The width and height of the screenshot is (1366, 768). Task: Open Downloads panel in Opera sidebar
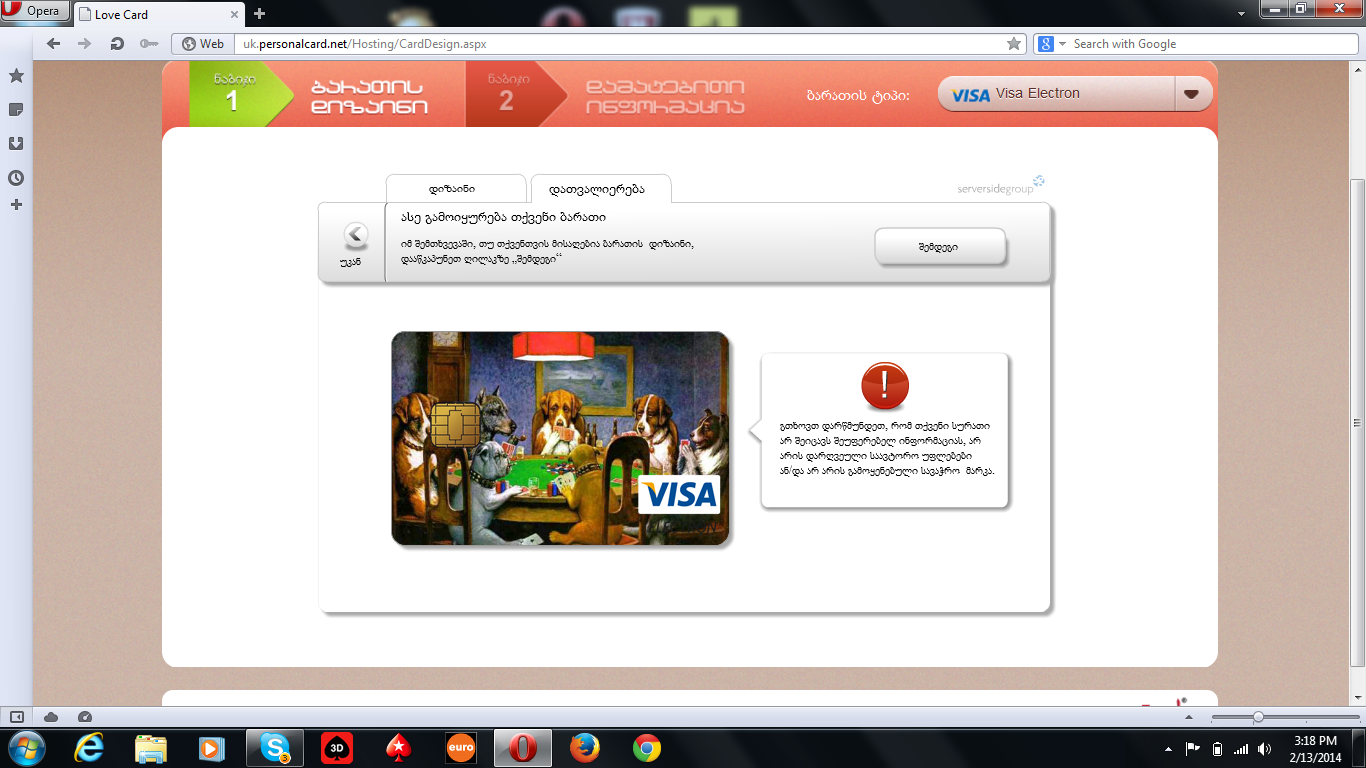[16, 144]
